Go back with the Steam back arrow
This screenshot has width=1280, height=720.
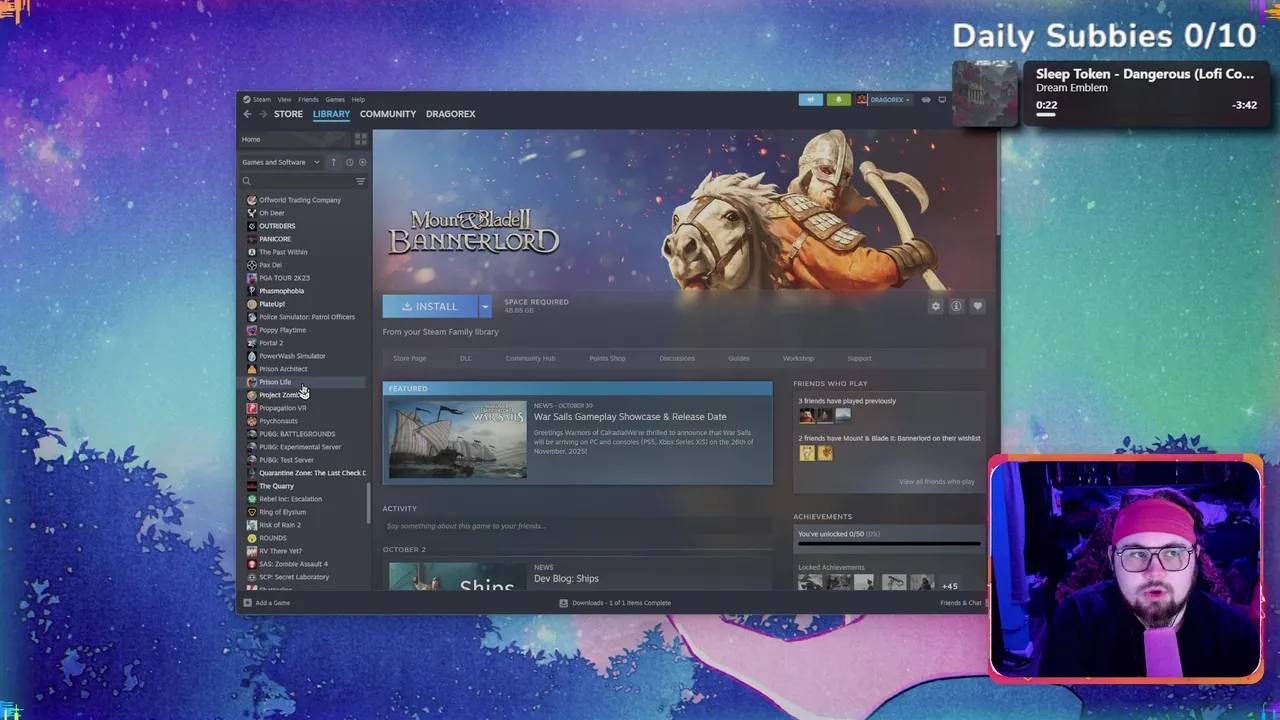[248, 114]
